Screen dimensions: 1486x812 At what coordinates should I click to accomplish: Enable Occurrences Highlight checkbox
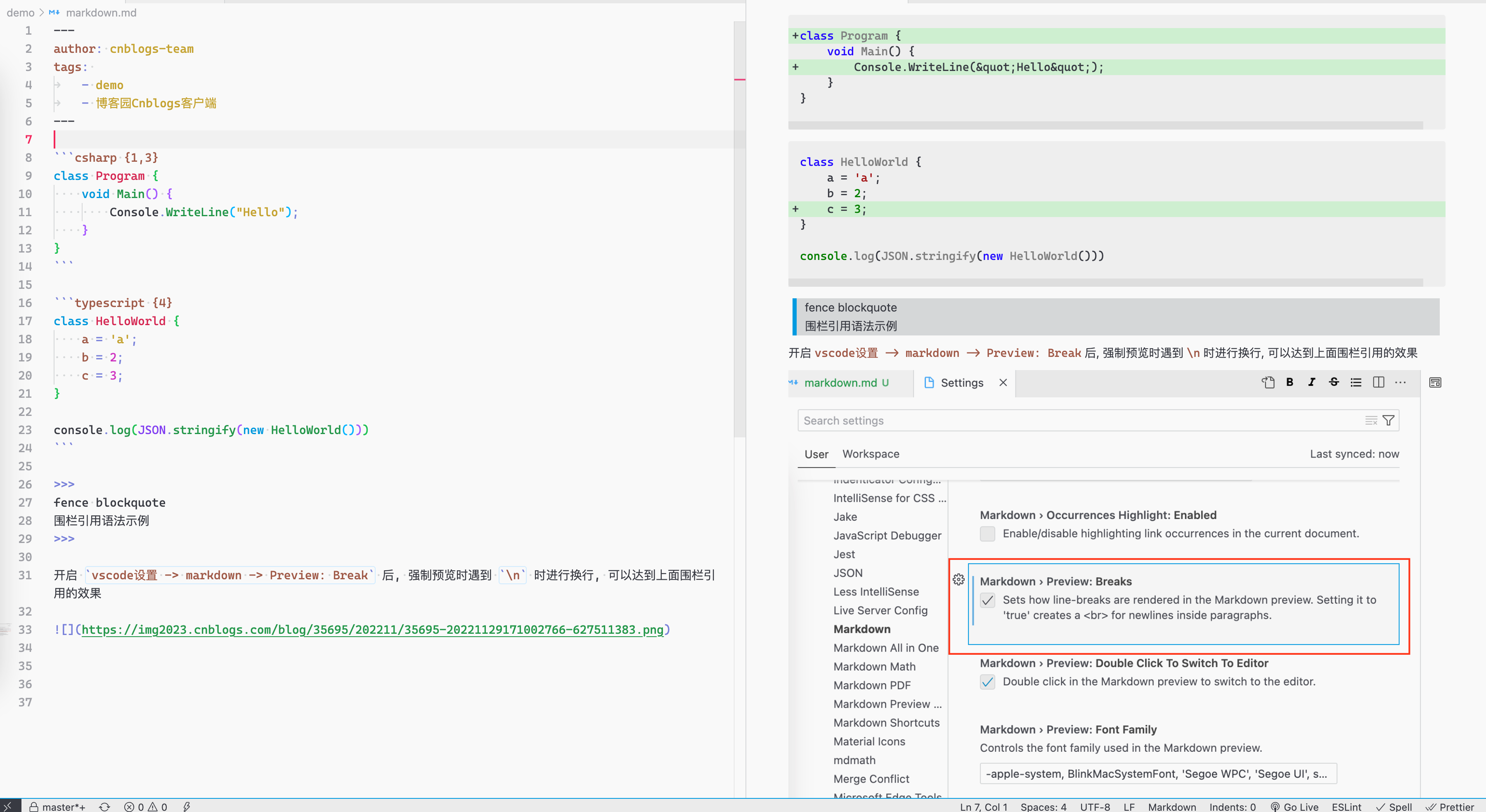click(x=988, y=534)
